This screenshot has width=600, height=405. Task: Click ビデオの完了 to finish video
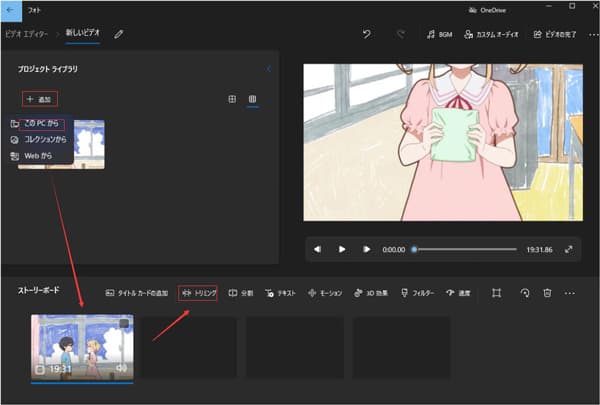coord(554,34)
